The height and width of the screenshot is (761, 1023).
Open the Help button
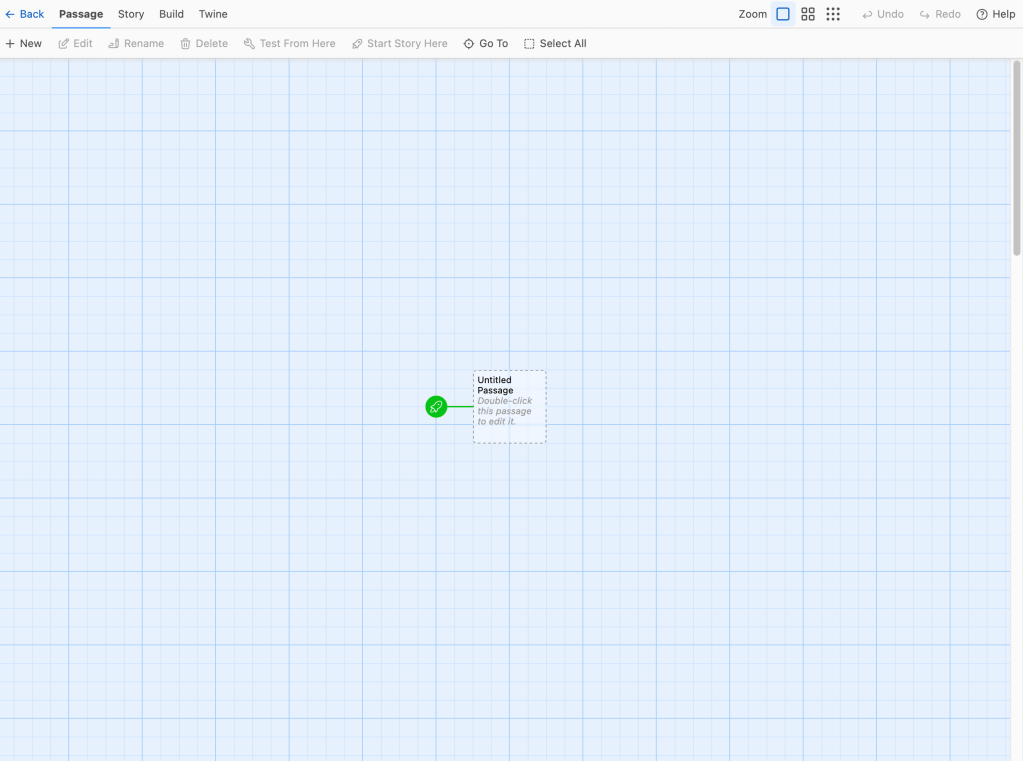[995, 14]
